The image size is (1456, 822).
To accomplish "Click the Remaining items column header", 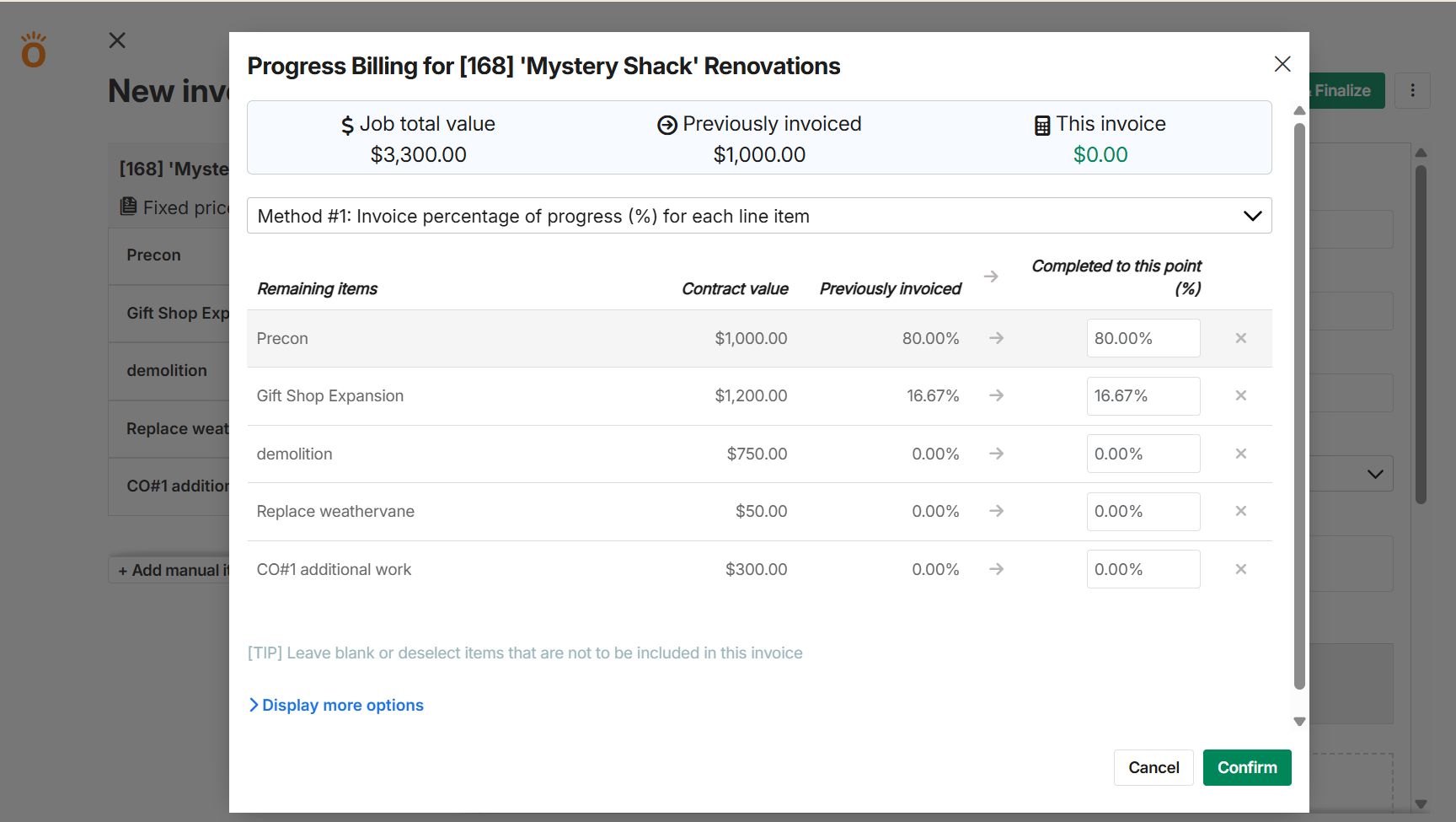I will (317, 288).
